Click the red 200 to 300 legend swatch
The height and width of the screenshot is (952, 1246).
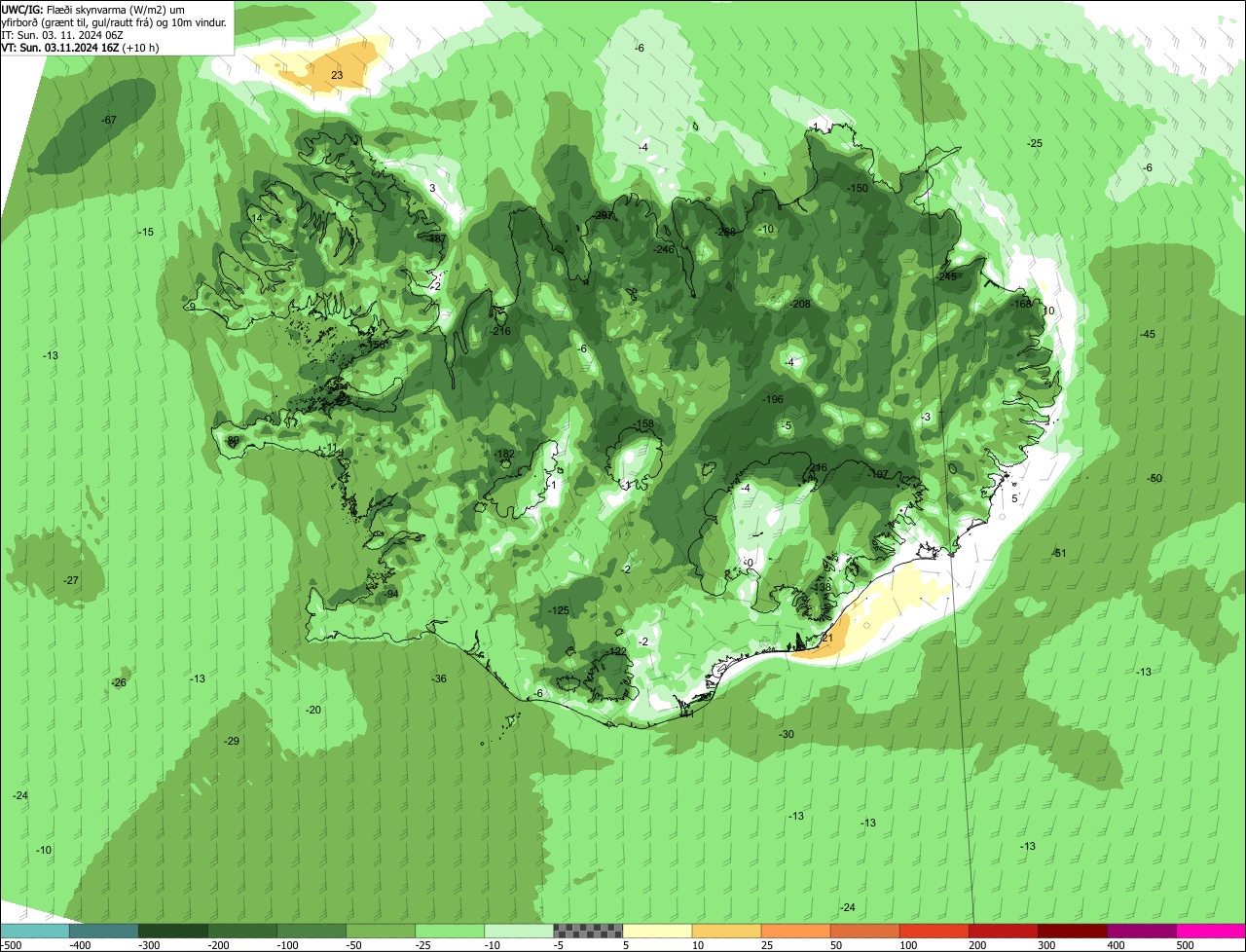point(1003,931)
